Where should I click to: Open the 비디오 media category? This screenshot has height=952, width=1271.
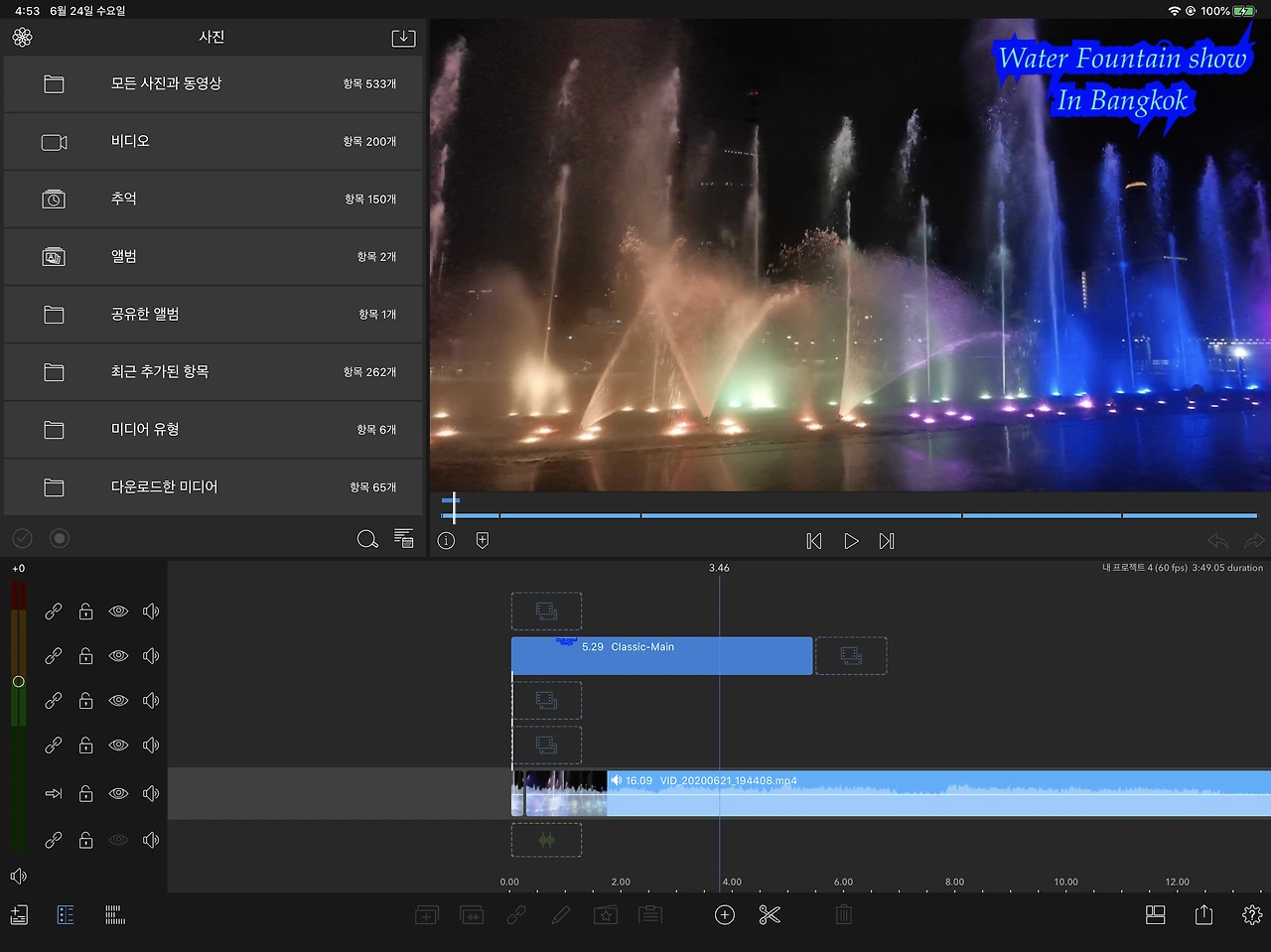pyautogui.click(x=213, y=142)
